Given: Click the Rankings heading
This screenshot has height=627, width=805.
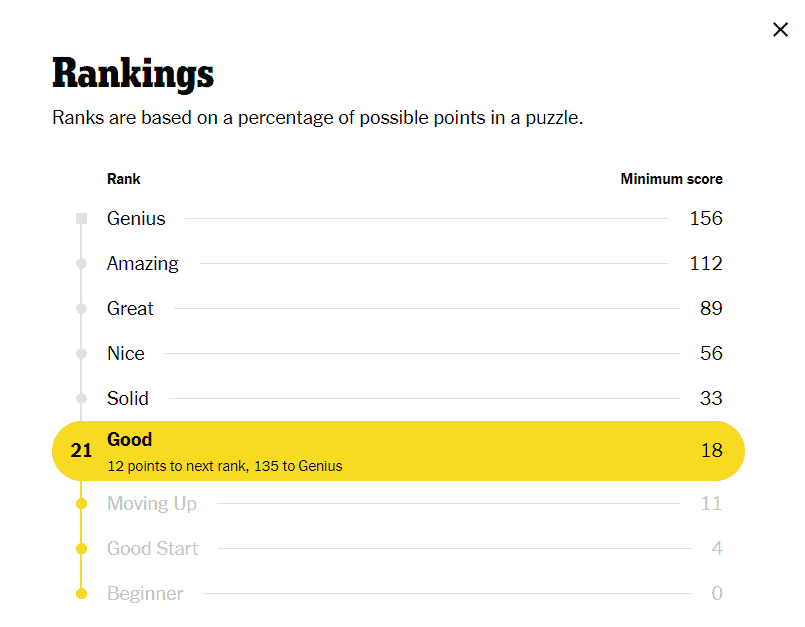Looking at the screenshot, I should tap(133, 73).
